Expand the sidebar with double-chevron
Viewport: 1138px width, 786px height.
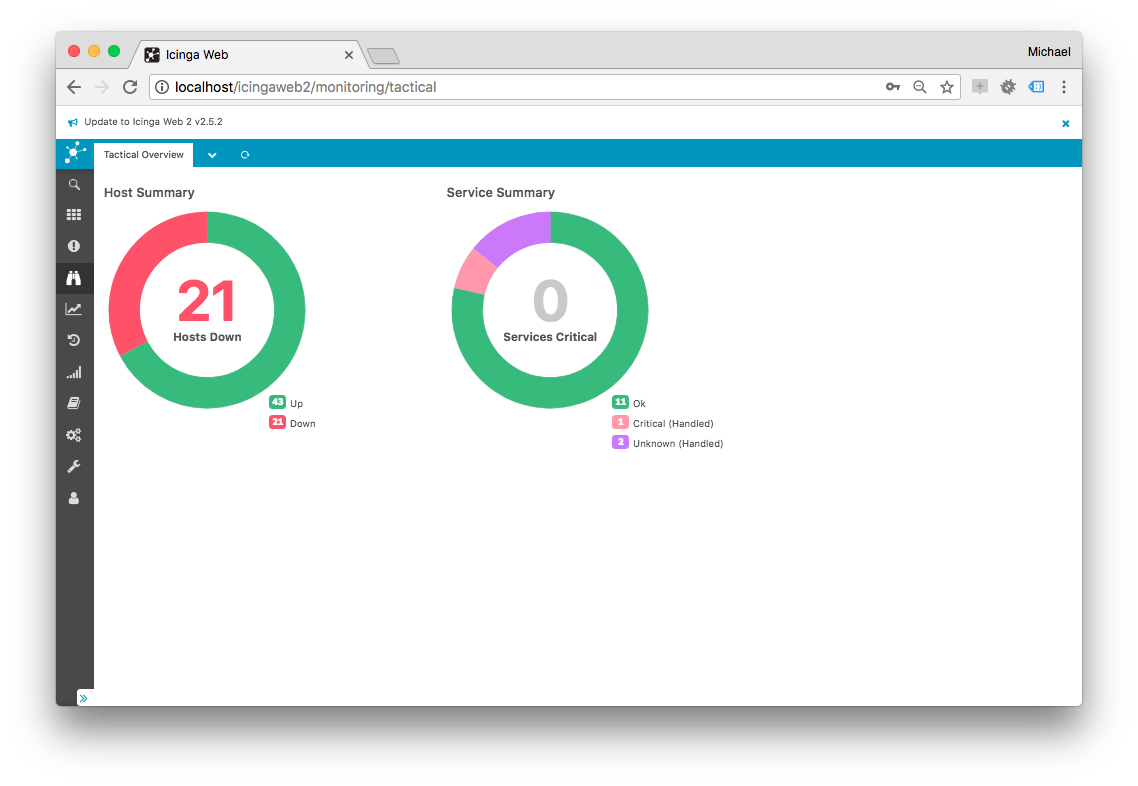point(83,698)
